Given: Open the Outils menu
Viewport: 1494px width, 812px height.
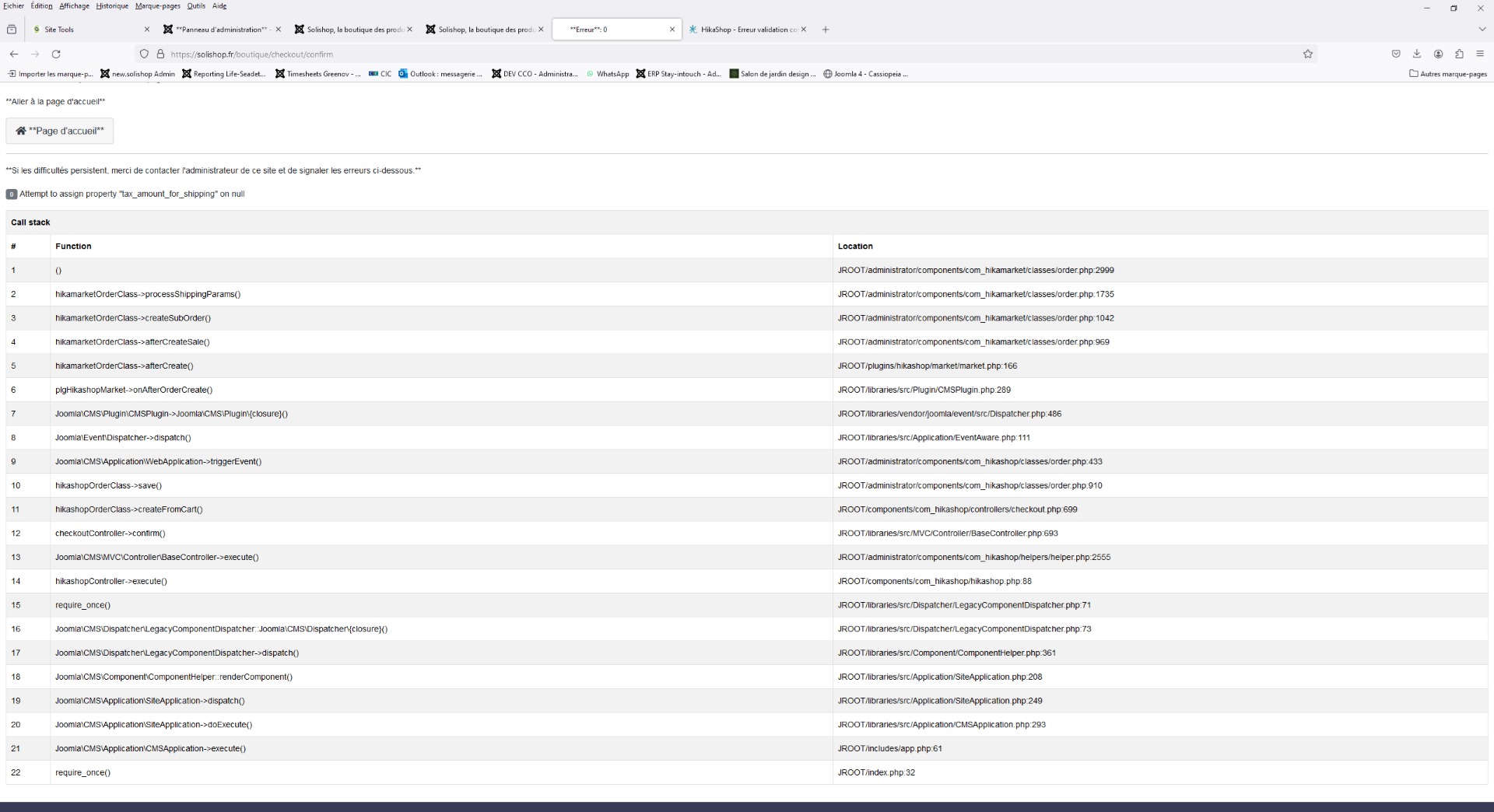Looking at the screenshot, I should pyautogui.click(x=196, y=6).
